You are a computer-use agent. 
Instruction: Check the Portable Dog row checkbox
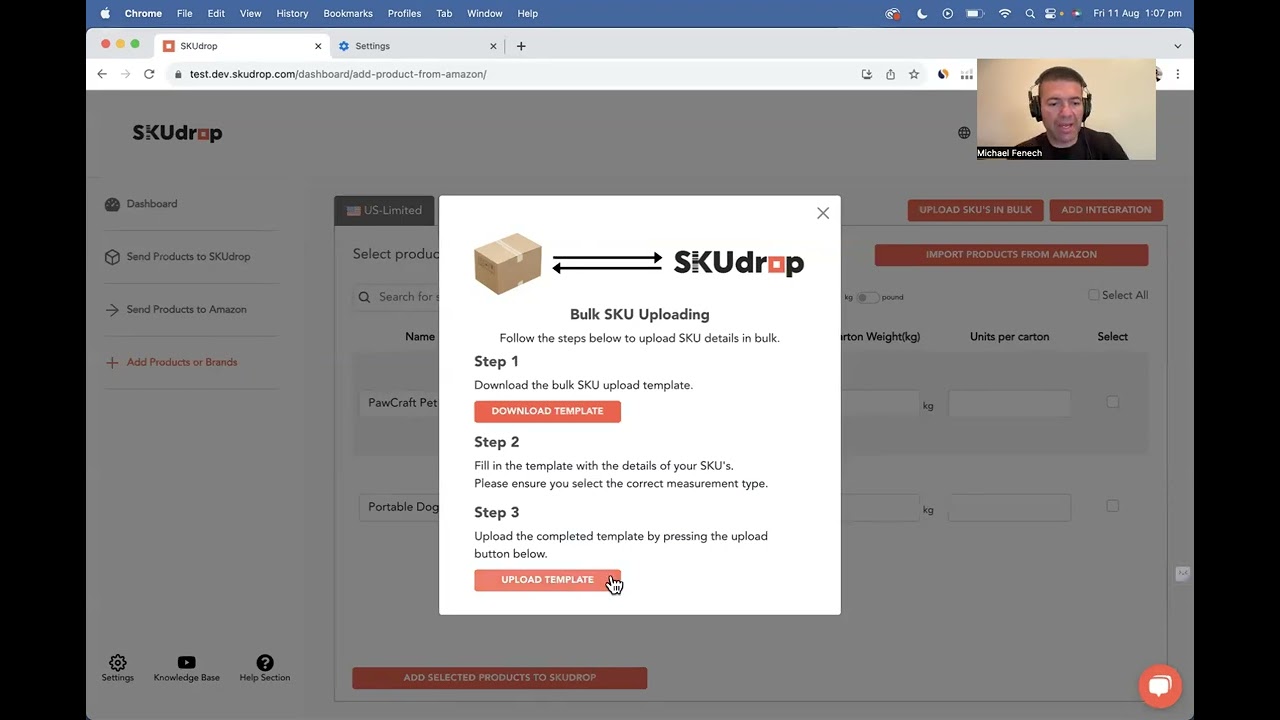tap(1112, 506)
